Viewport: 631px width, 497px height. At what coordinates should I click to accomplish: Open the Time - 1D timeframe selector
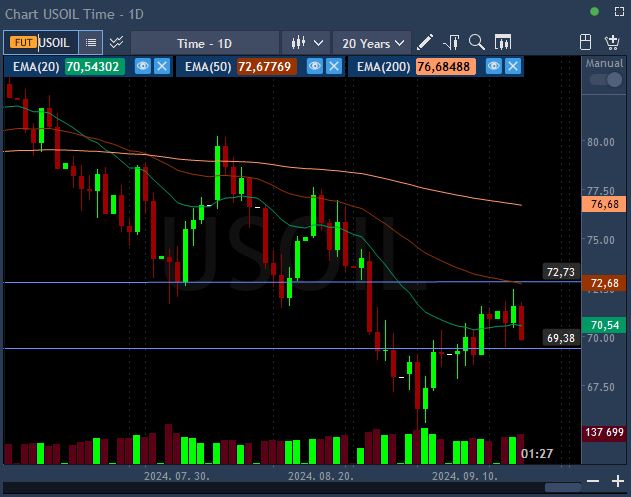[x=204, y=43]
